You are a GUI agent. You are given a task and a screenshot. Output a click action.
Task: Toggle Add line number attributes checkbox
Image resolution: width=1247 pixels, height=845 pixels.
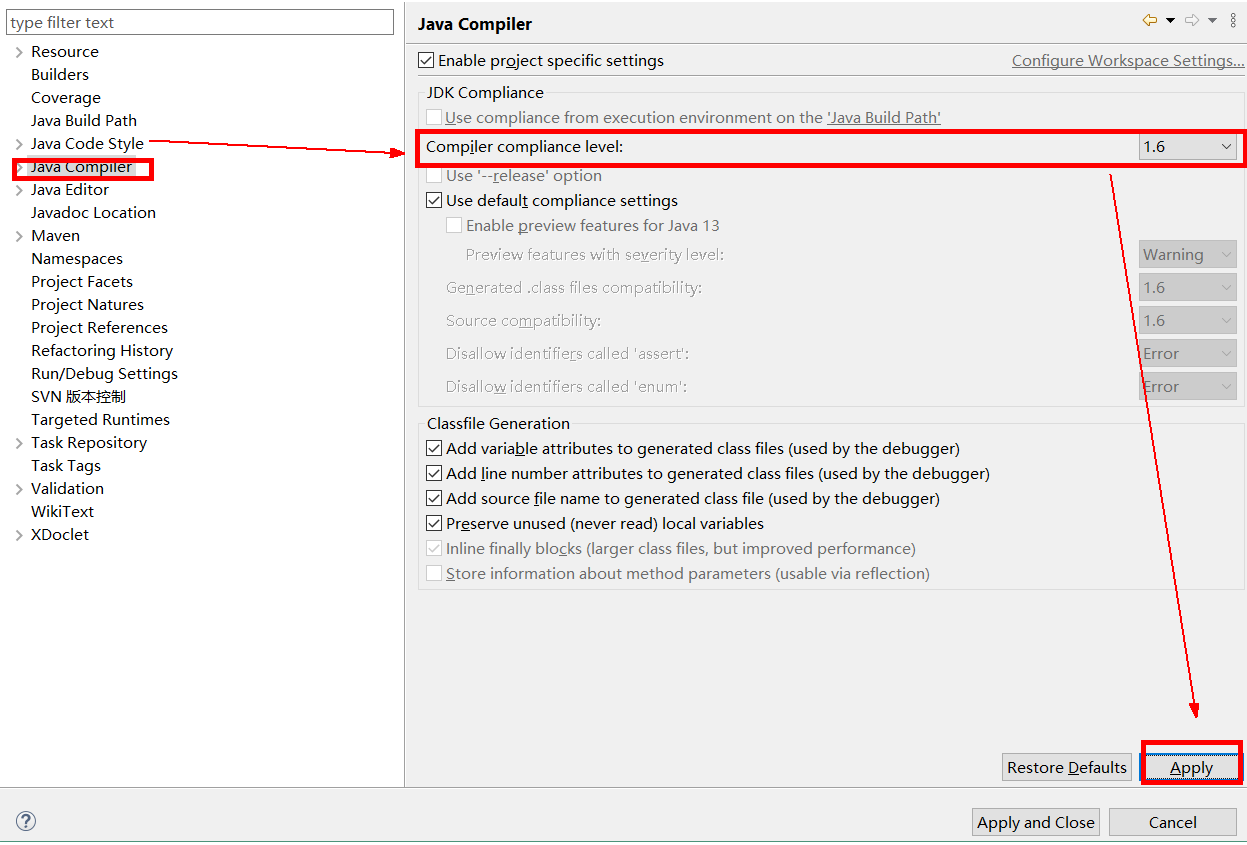pos(434,474)
